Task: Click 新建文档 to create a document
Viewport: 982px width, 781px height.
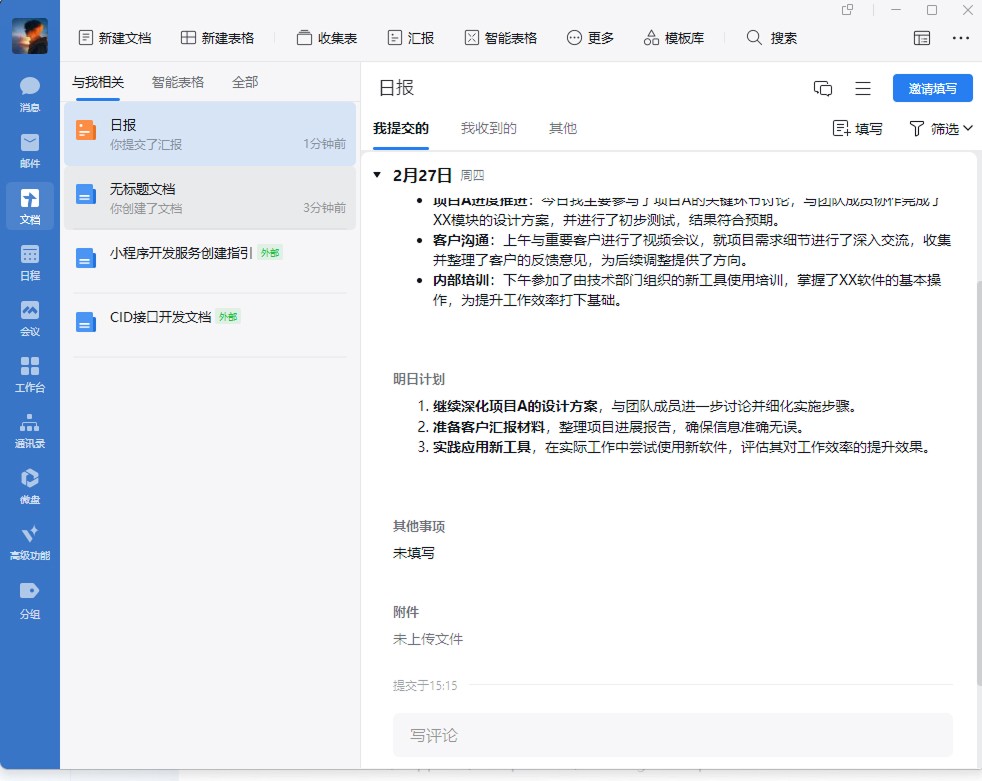Action: pyautogui.click(x=114, y=38)
